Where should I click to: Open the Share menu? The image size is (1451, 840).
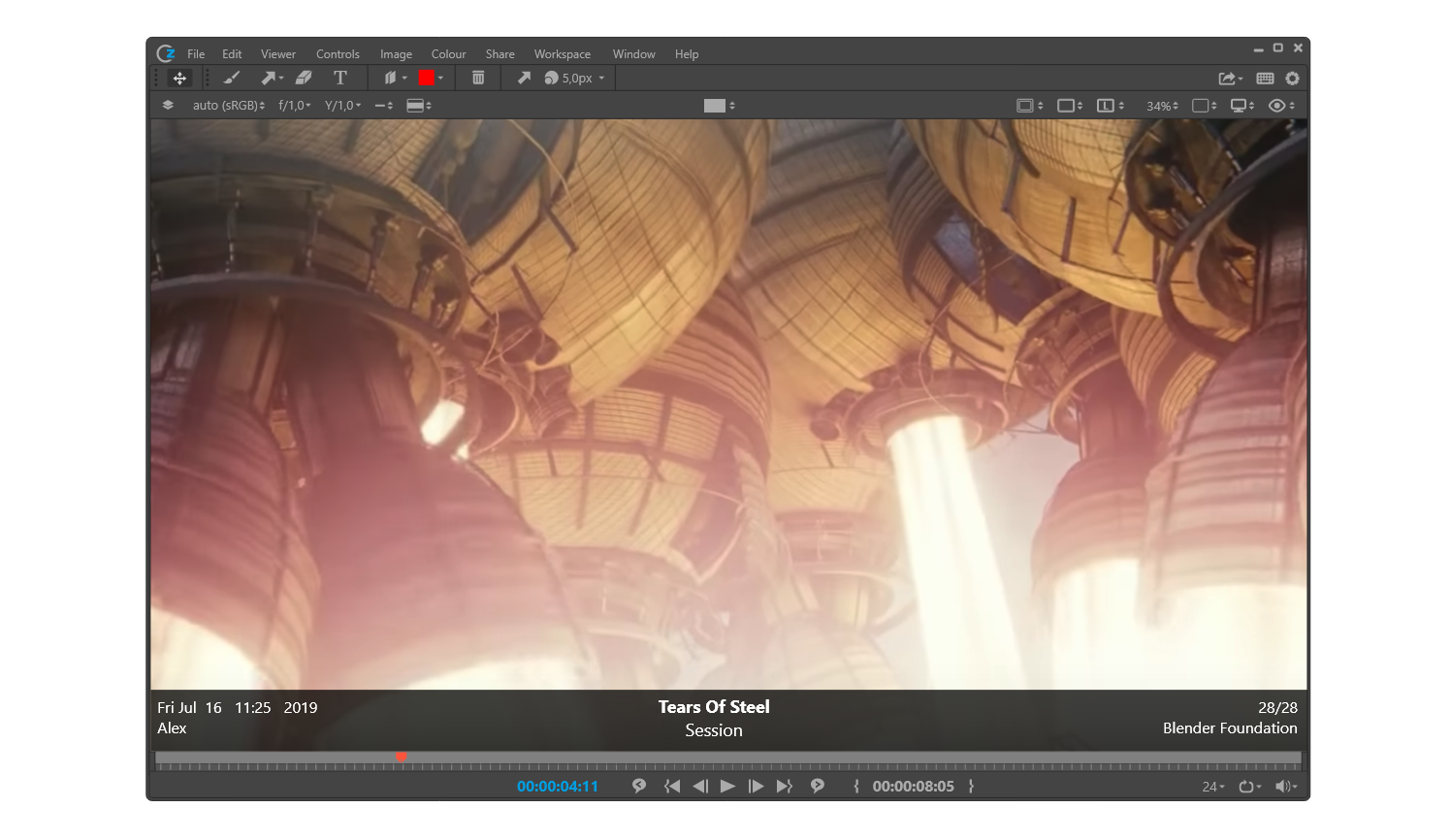click(500, 54)
